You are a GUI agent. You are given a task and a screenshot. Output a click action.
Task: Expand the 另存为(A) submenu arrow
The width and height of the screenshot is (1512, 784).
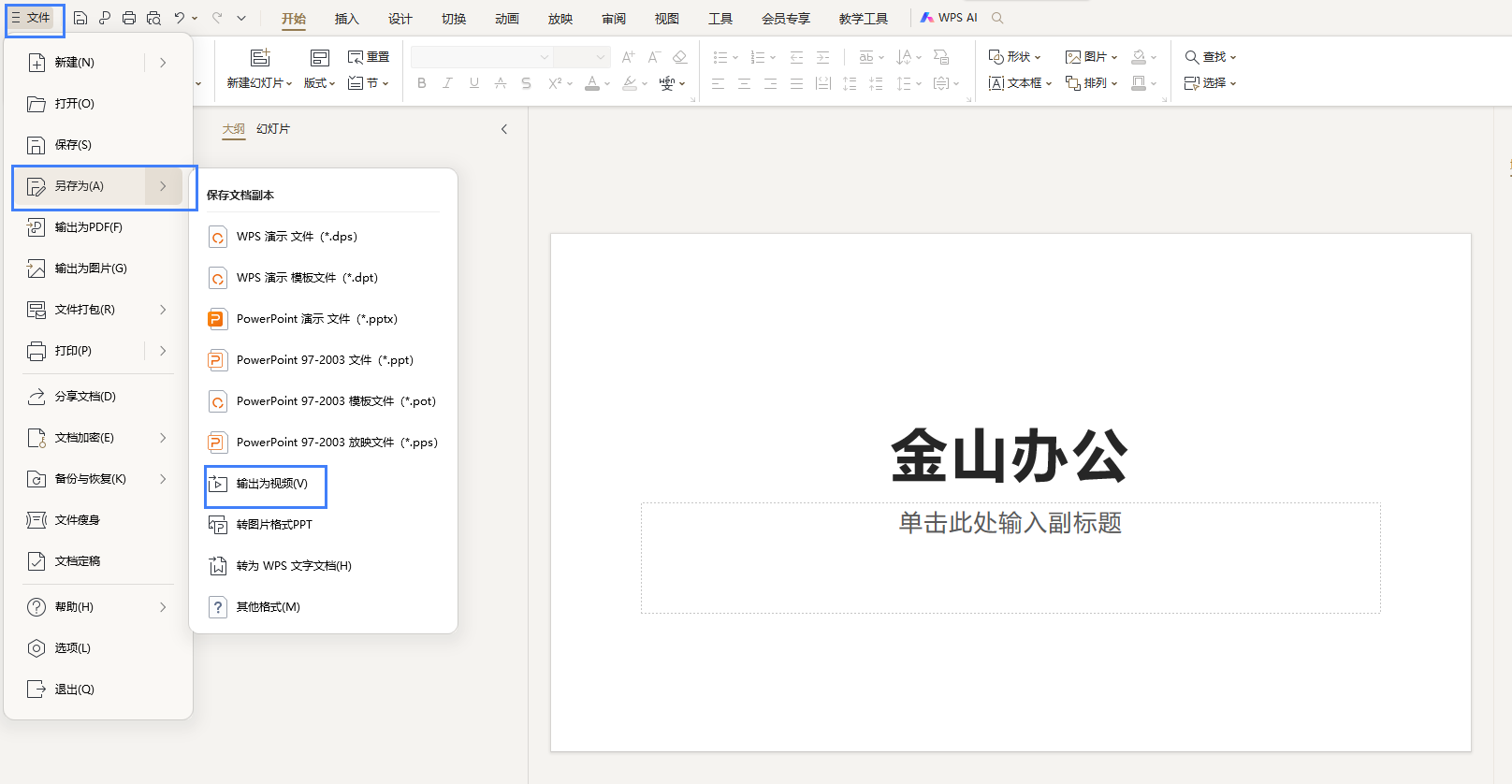(163, 186)
